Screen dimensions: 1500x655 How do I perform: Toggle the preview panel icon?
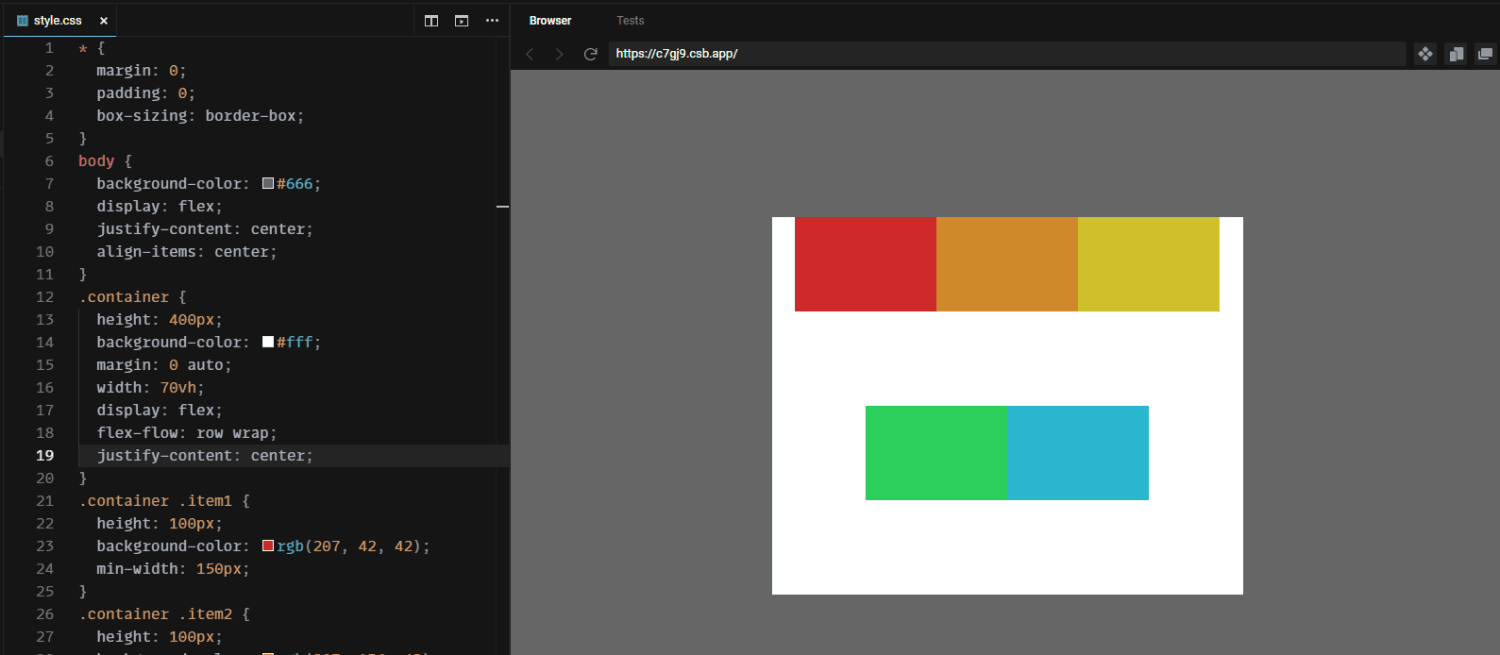coord(461,21)
